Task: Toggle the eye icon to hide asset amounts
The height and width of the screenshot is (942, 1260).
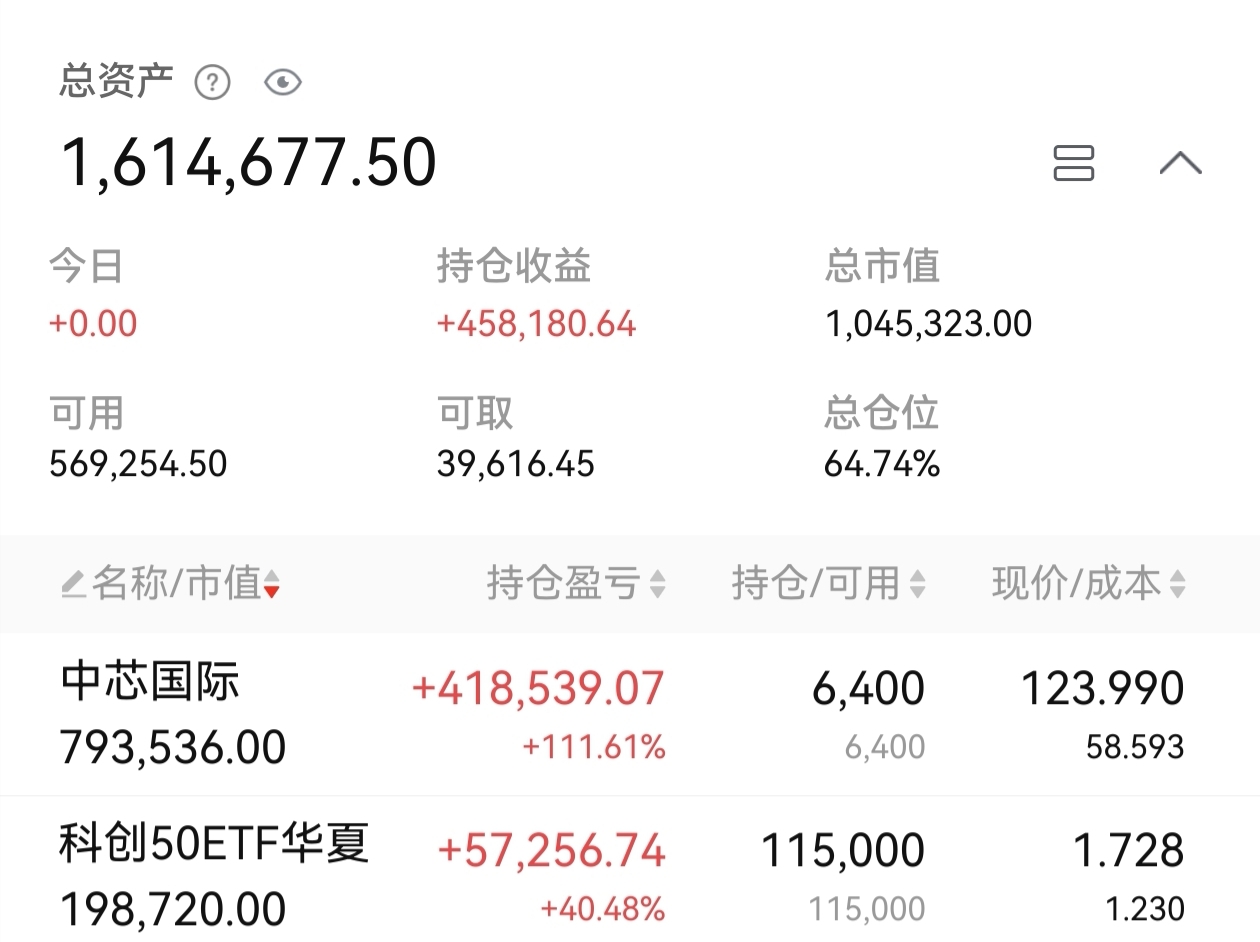Action: point(283,82)
